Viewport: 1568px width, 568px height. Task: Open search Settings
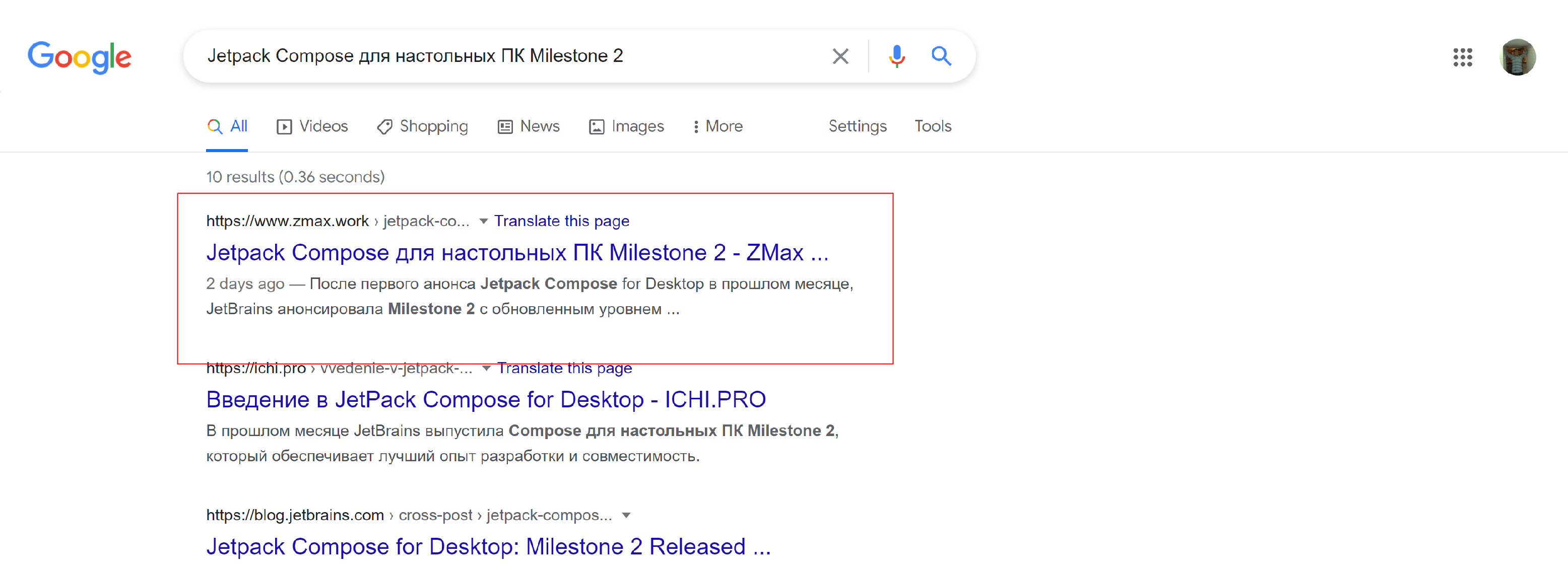[x=857, y=126]
